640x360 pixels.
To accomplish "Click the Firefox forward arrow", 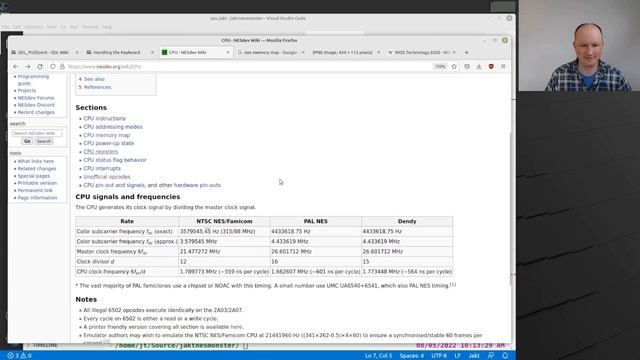I will (x=28, y=67).
